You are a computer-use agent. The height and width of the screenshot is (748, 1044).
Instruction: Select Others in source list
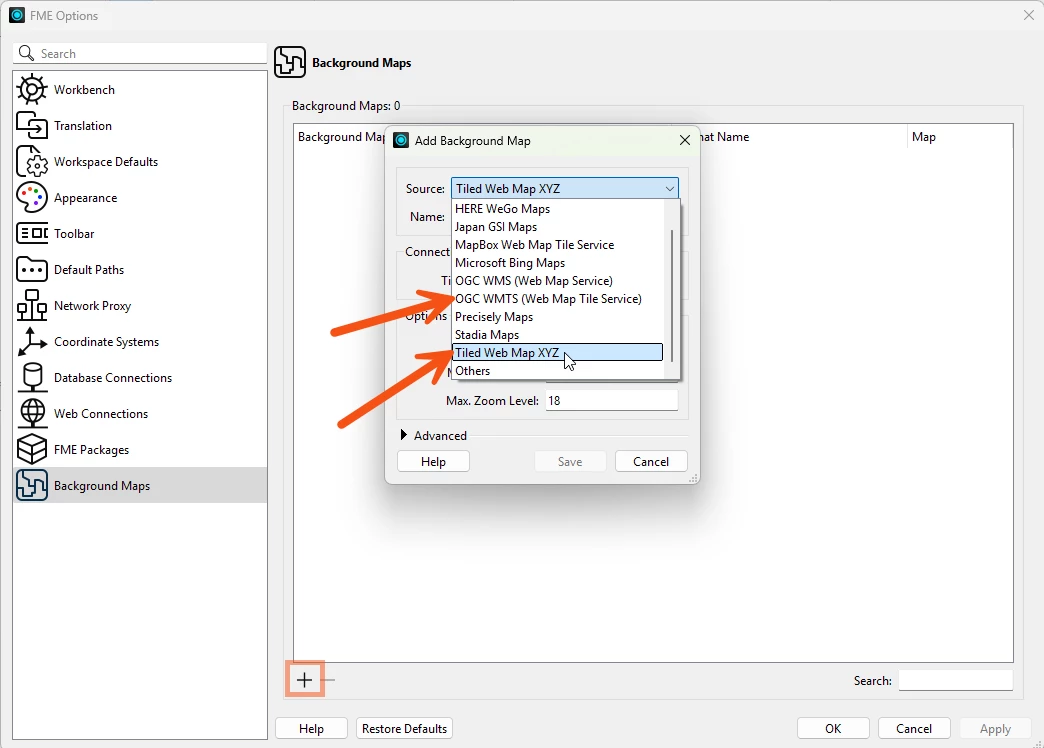coord(558,370)
